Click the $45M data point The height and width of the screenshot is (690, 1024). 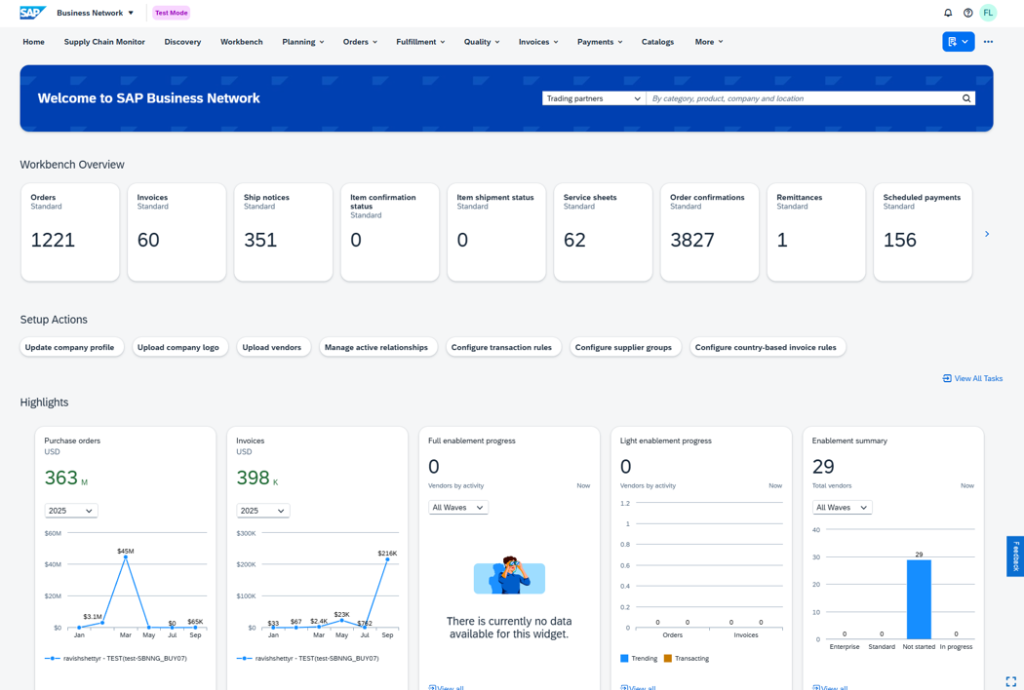pos(125,557)
